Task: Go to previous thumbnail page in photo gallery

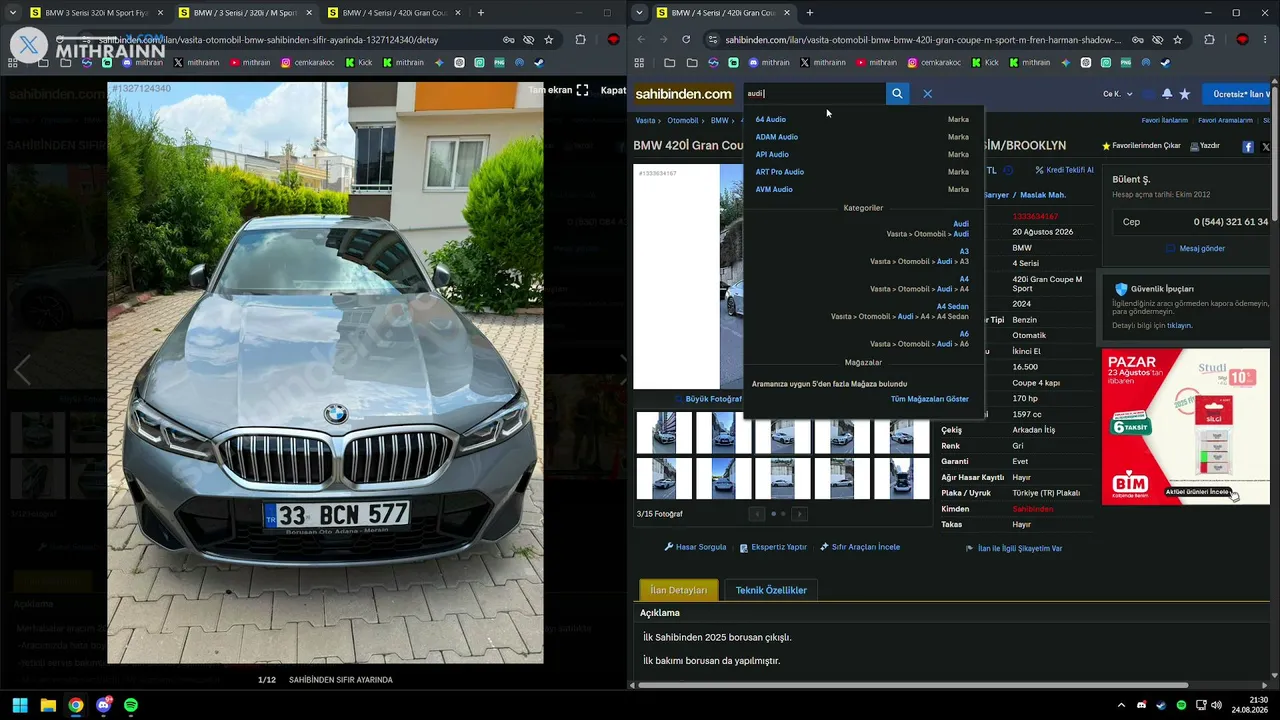Action: 757,514
